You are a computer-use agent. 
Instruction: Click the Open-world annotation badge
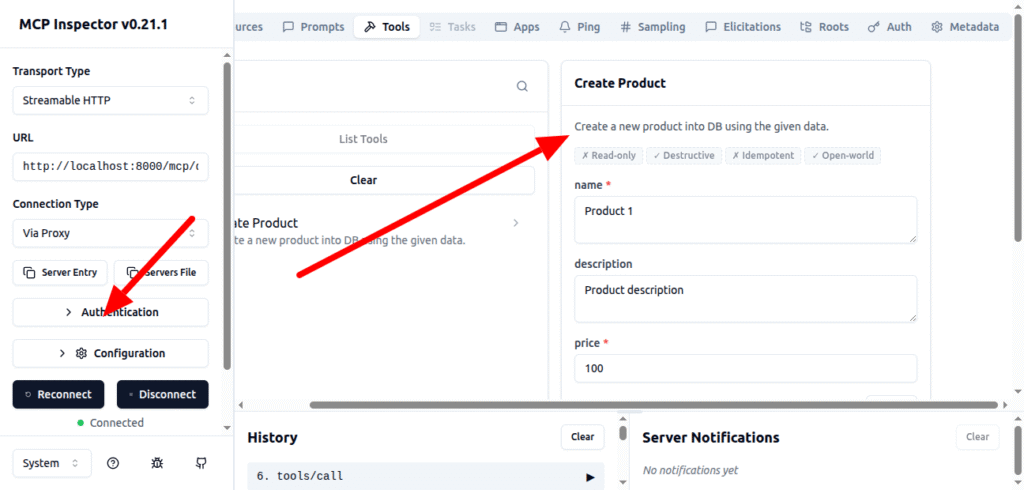pos(843,155)
